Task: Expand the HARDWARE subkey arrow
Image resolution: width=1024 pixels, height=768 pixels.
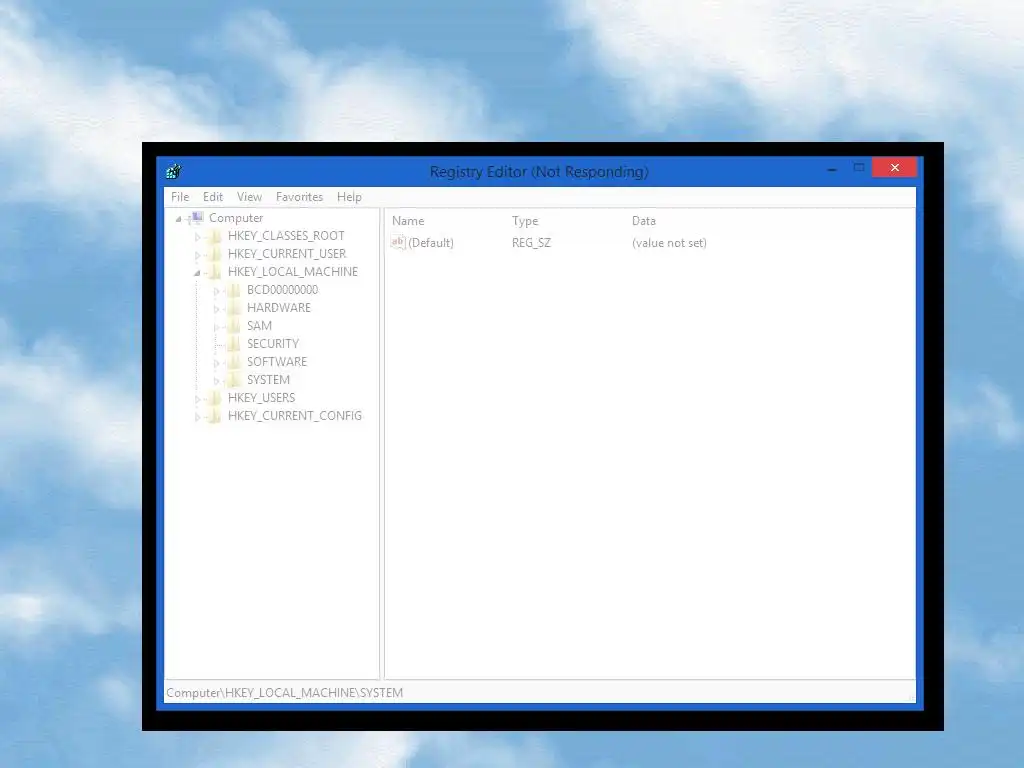Action: click(x=217, y=309)
